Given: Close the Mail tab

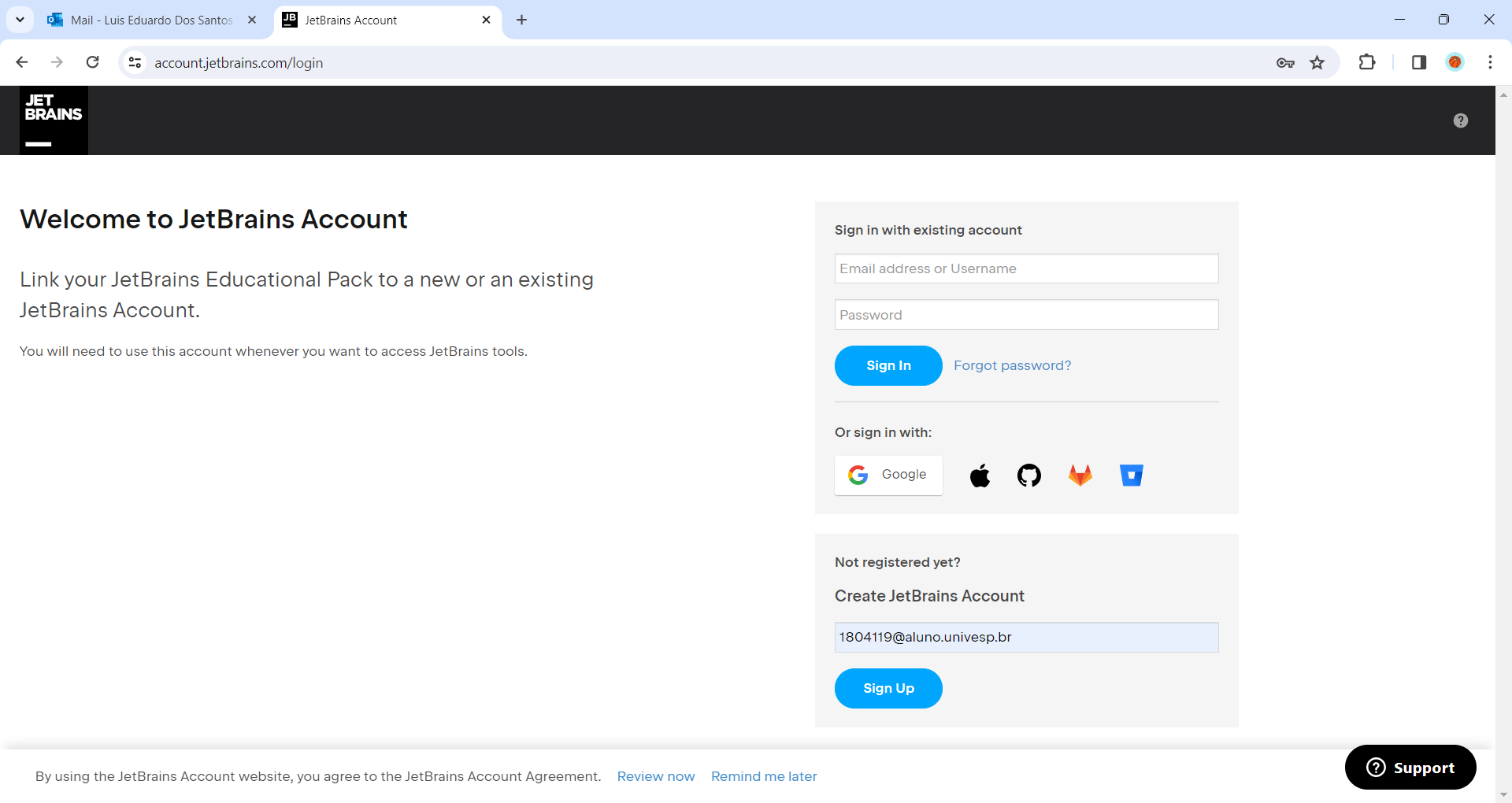Looking at the screenshot, I should [252, 20].
